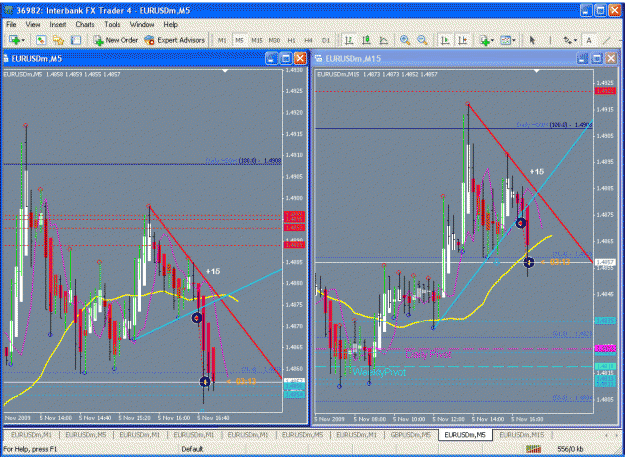Click the Default profile in status bar

click(192, 449)
